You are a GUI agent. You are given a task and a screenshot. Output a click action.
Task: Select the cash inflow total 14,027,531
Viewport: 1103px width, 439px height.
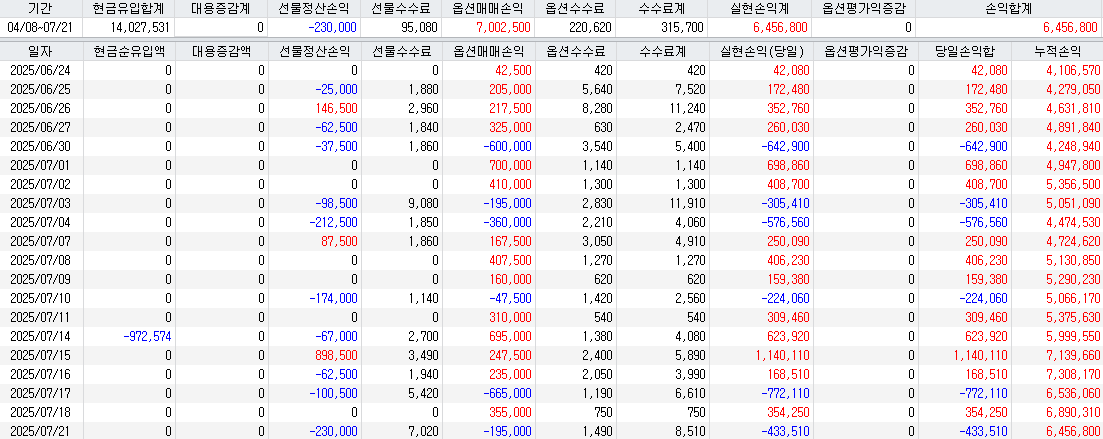pyautogui.click(x=141, y=27)
